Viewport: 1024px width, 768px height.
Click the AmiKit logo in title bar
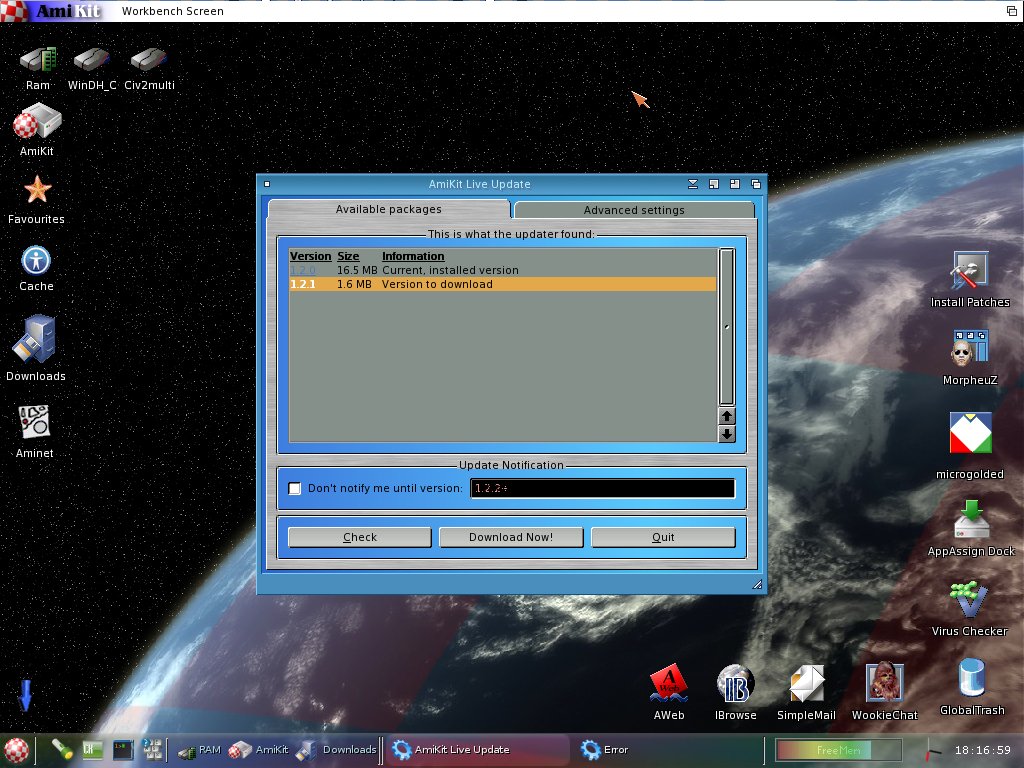tap(52, 10)
